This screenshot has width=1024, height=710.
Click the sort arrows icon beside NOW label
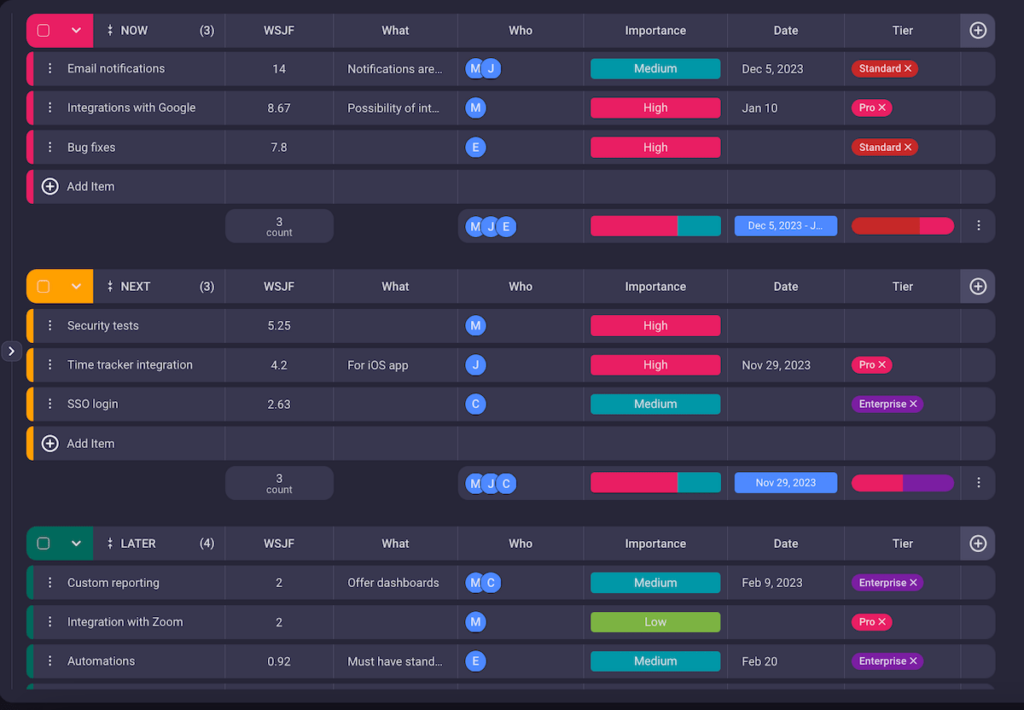(x=110, y=30)
